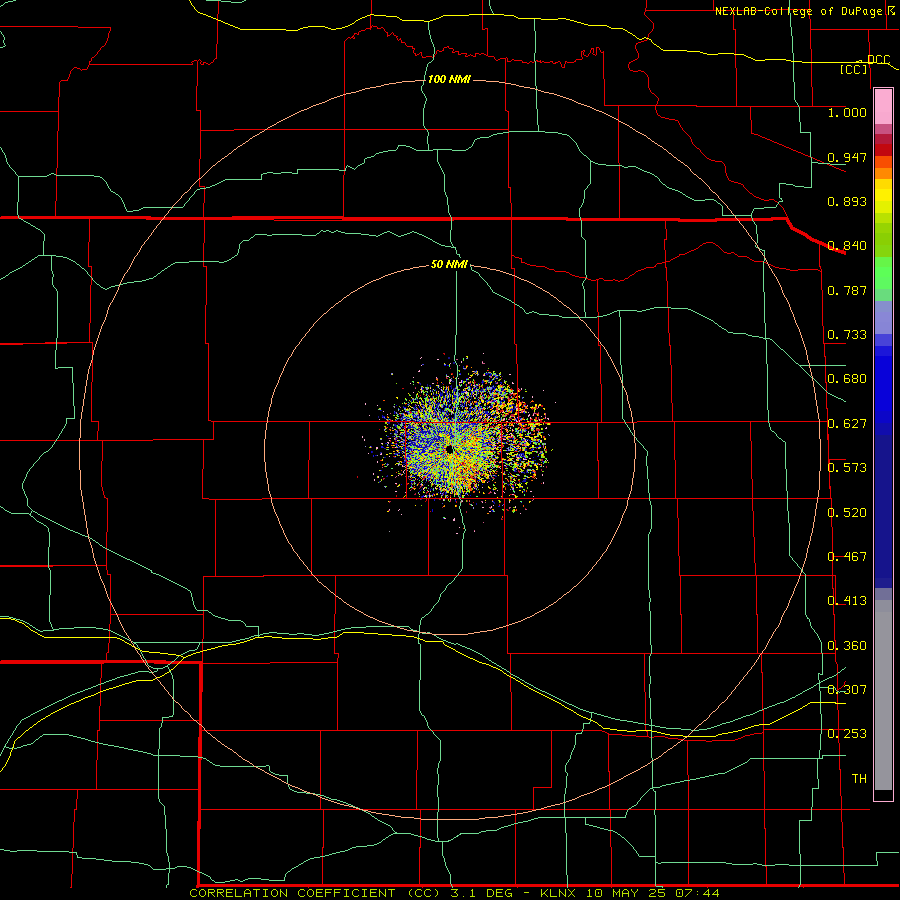900x900 pixels.
Task: Click the DCC label near colorbar
Action: [x=878, y=60]
